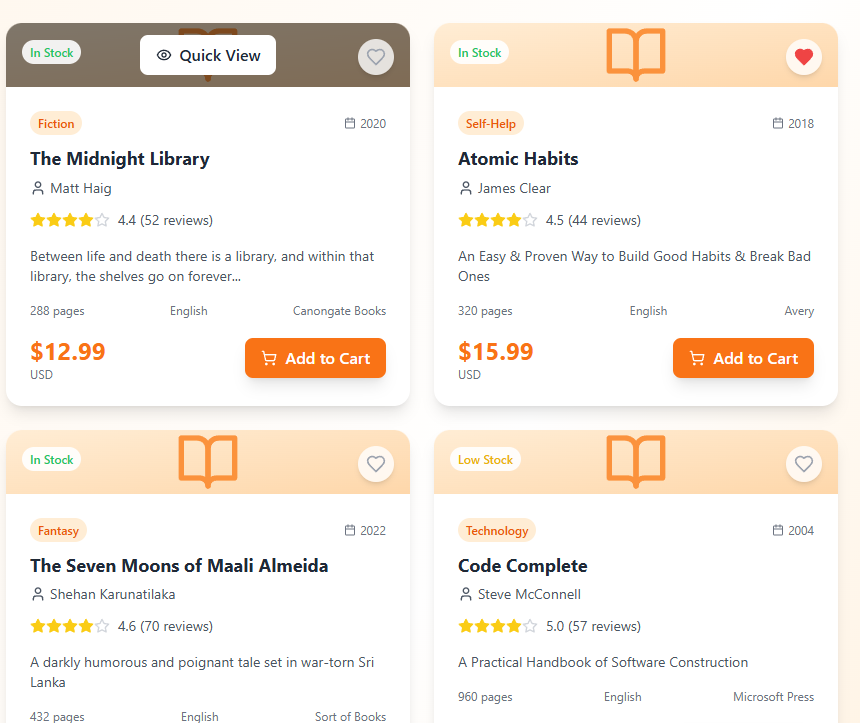Click the book icon on Code Complete cover

[x=636, y=461]
